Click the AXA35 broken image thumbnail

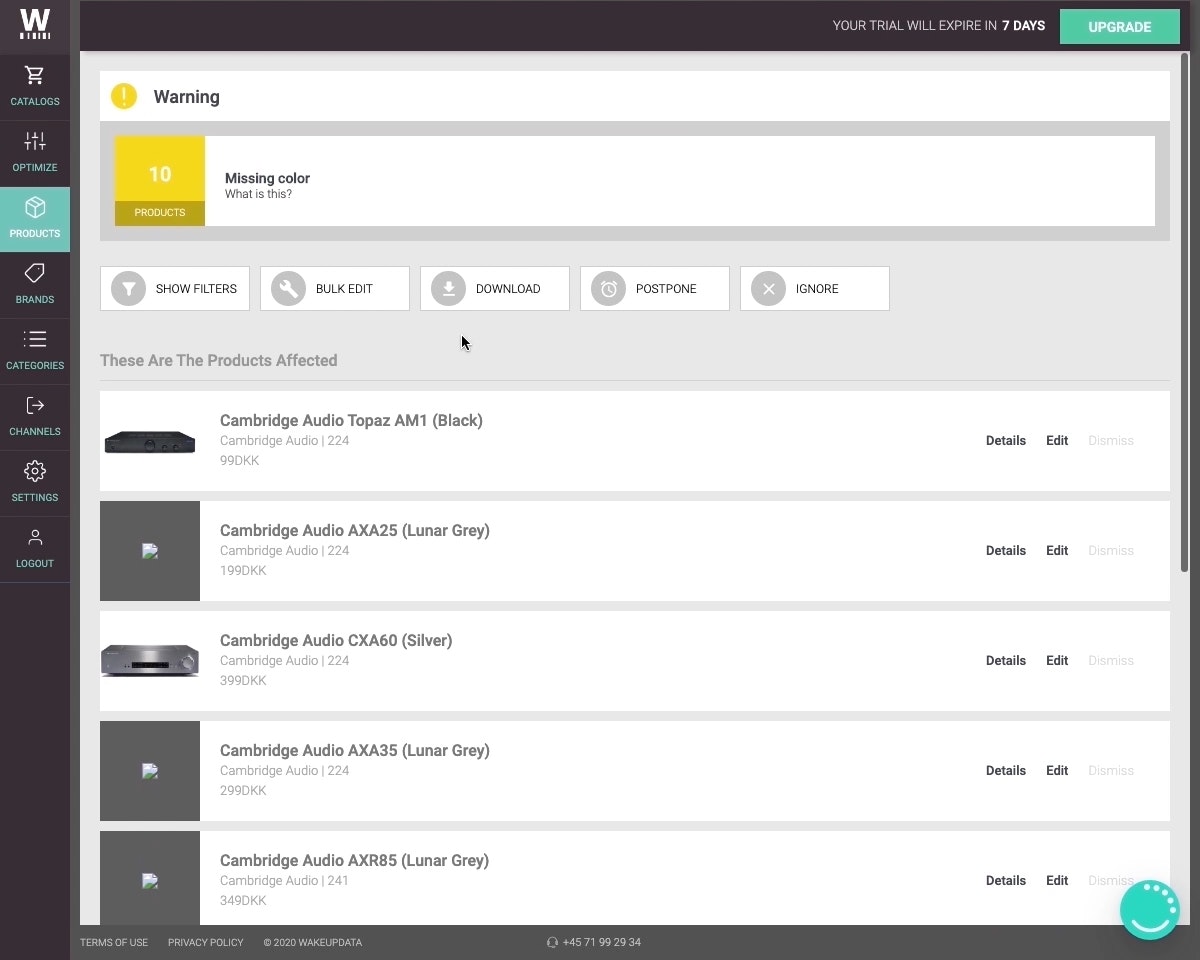(150, 771)
